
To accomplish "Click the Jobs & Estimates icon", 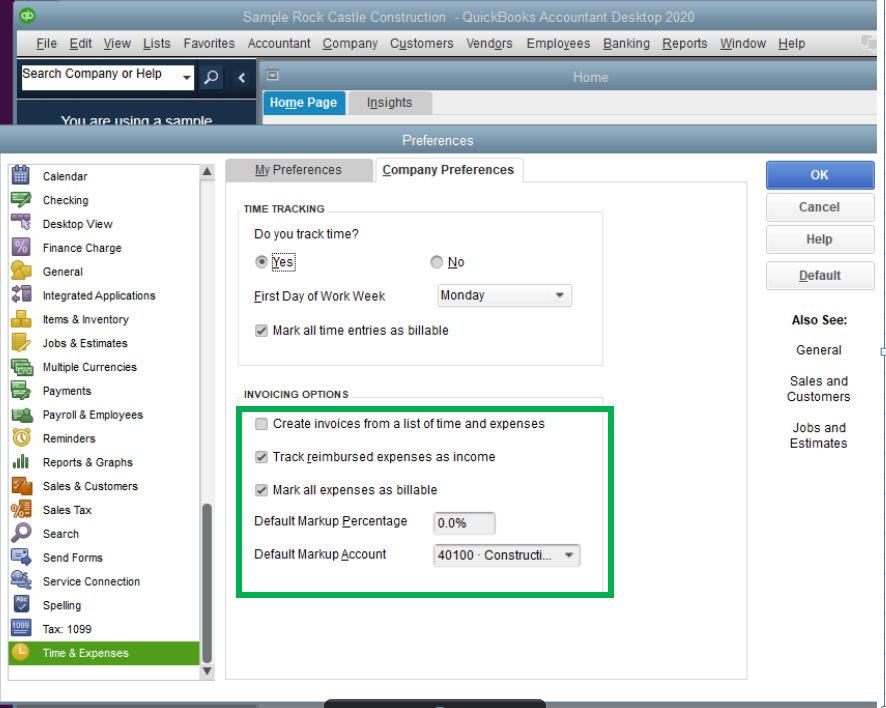I will coord(21,342).
